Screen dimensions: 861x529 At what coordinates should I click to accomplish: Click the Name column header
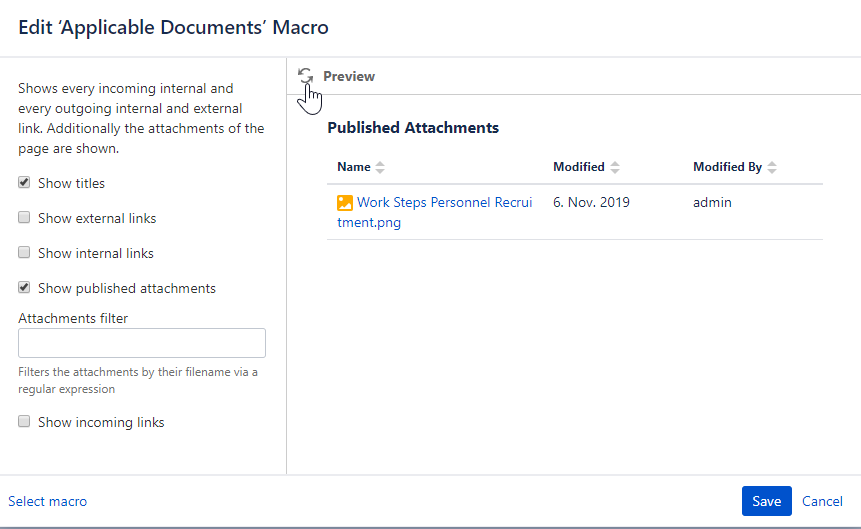pyautogui.click(x=354, y=167)
